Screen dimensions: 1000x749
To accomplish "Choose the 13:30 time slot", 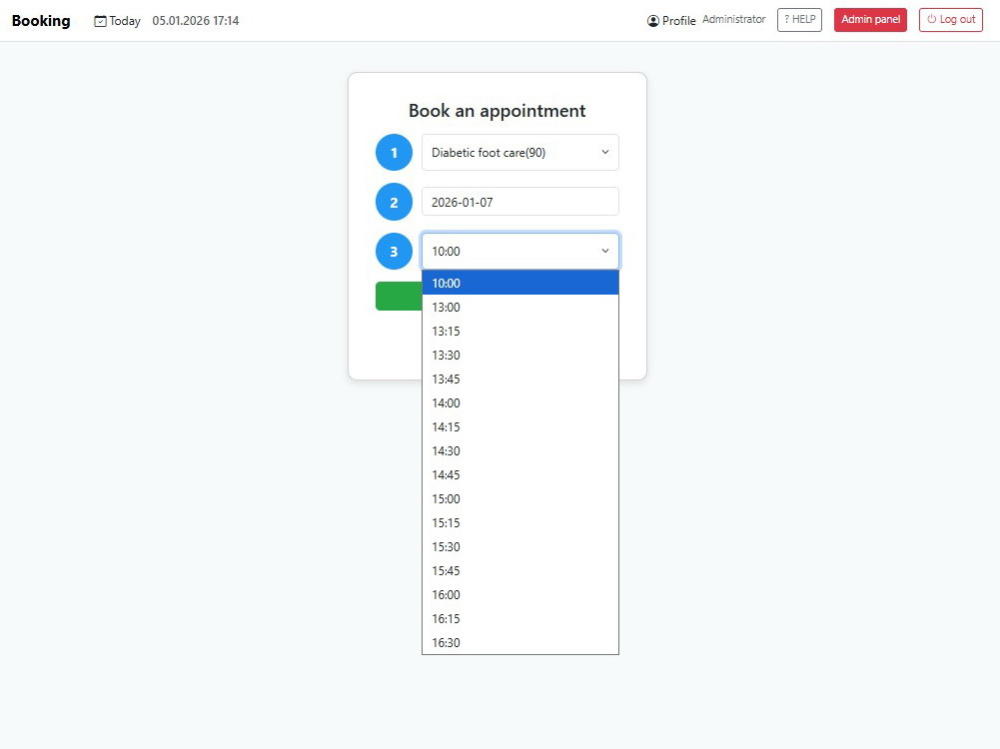I will (x=520, y=355).
